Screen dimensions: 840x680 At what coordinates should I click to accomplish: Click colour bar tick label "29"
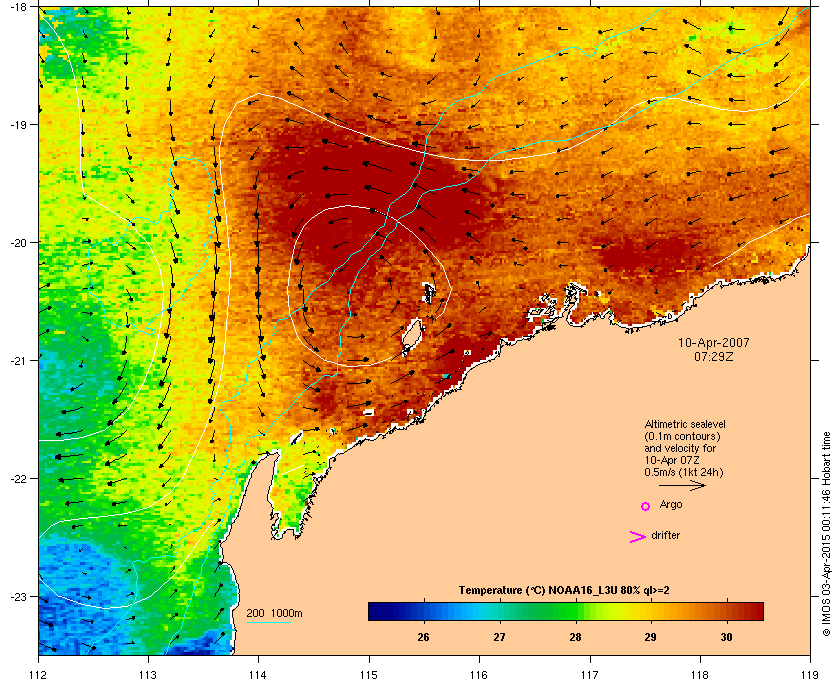coord(650,637)
